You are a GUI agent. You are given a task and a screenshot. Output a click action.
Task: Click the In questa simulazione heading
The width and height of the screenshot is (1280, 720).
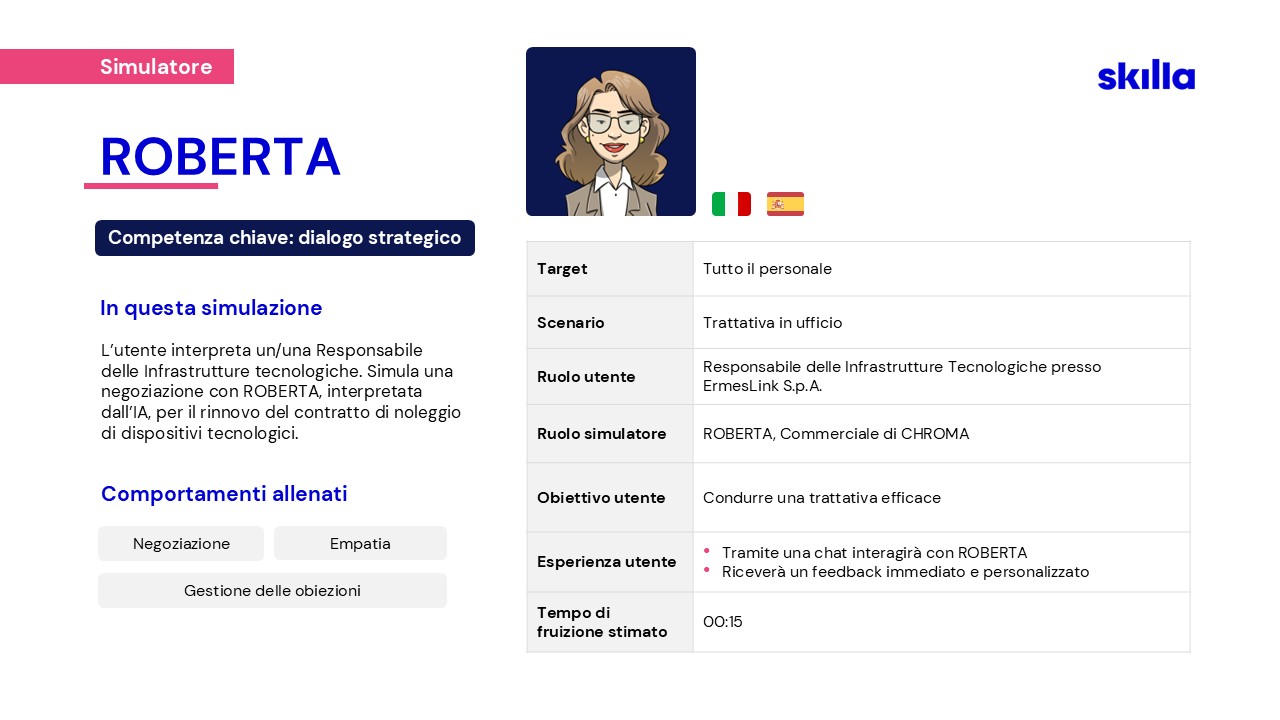[211, 308]
